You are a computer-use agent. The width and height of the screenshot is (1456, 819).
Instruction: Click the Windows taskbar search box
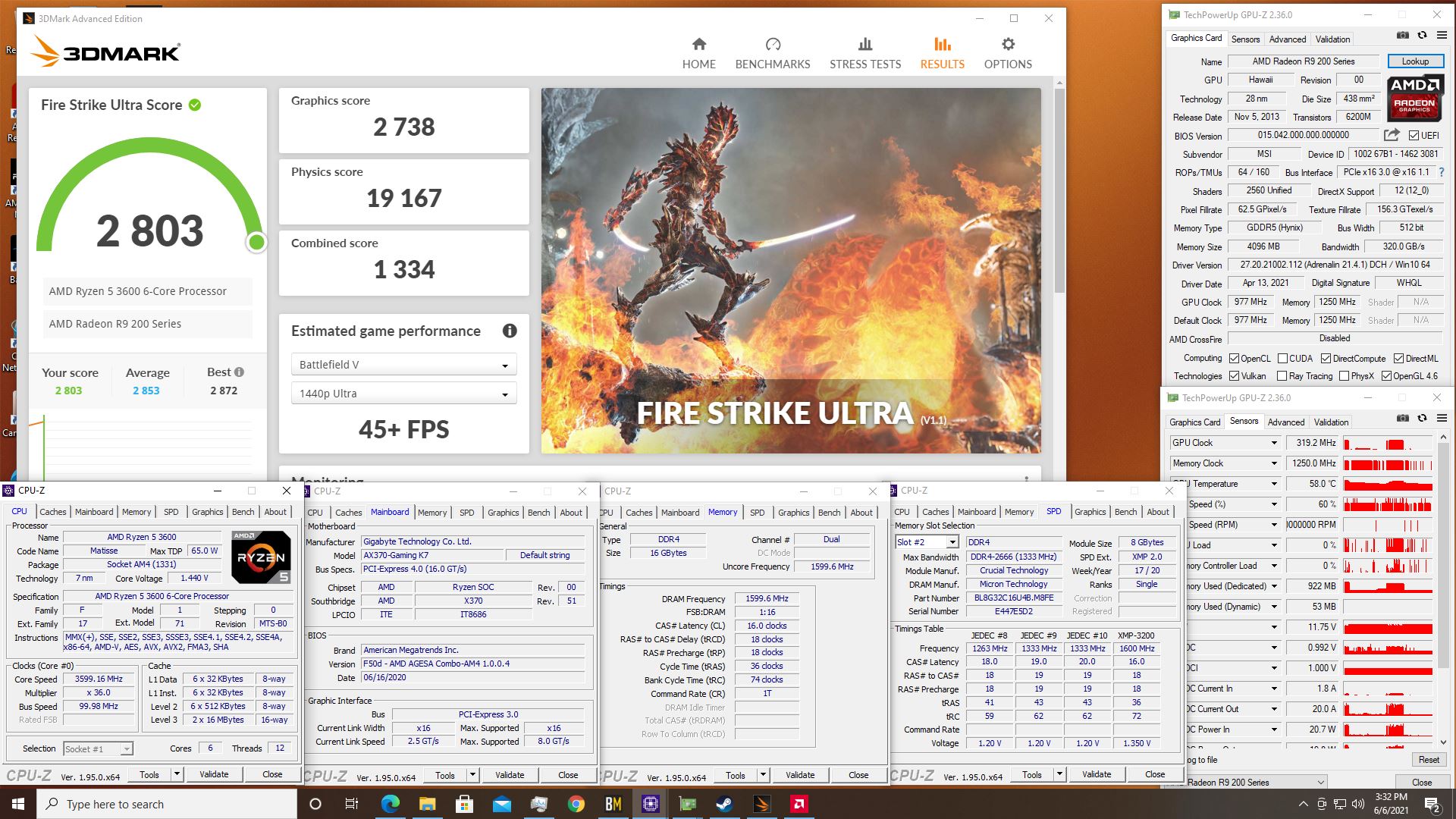(x=167, y=804)
